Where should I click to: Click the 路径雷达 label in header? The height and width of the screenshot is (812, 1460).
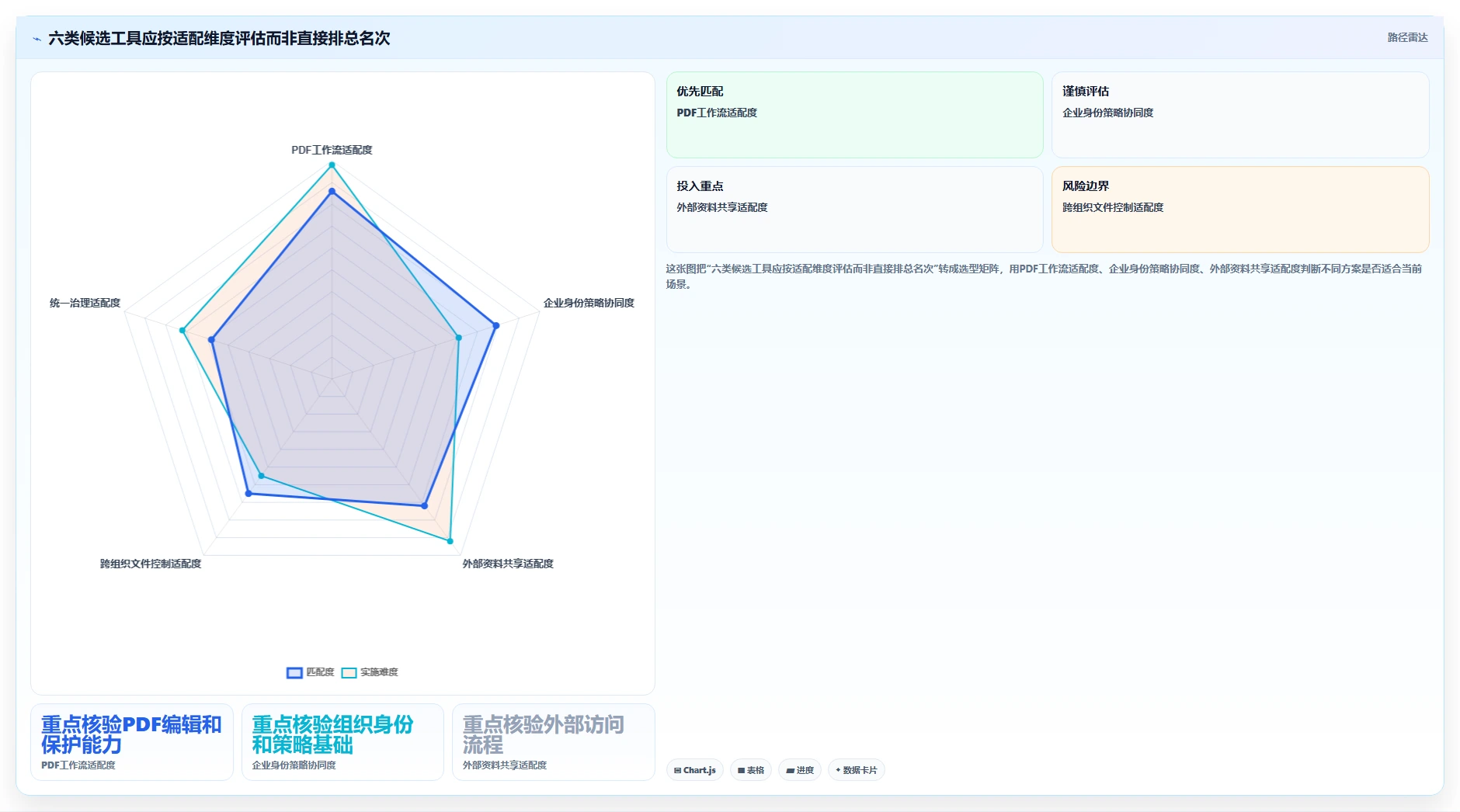[x=1407, y=37]
